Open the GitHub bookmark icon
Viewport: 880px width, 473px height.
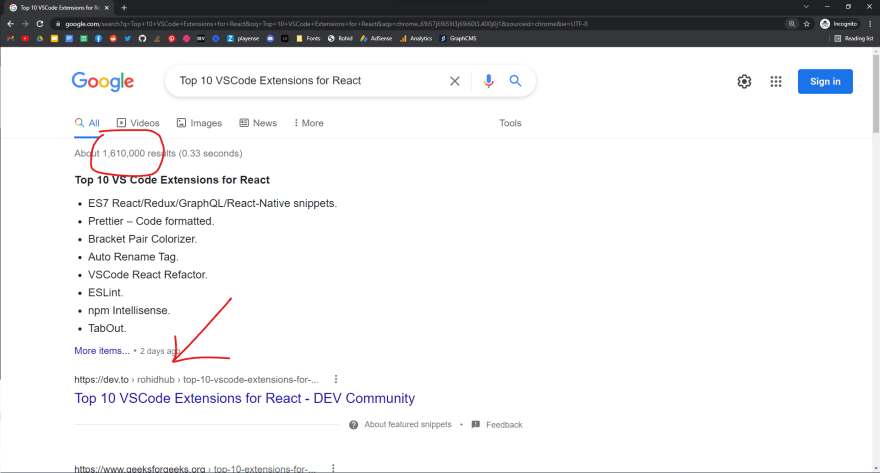(x=142, y=39)
